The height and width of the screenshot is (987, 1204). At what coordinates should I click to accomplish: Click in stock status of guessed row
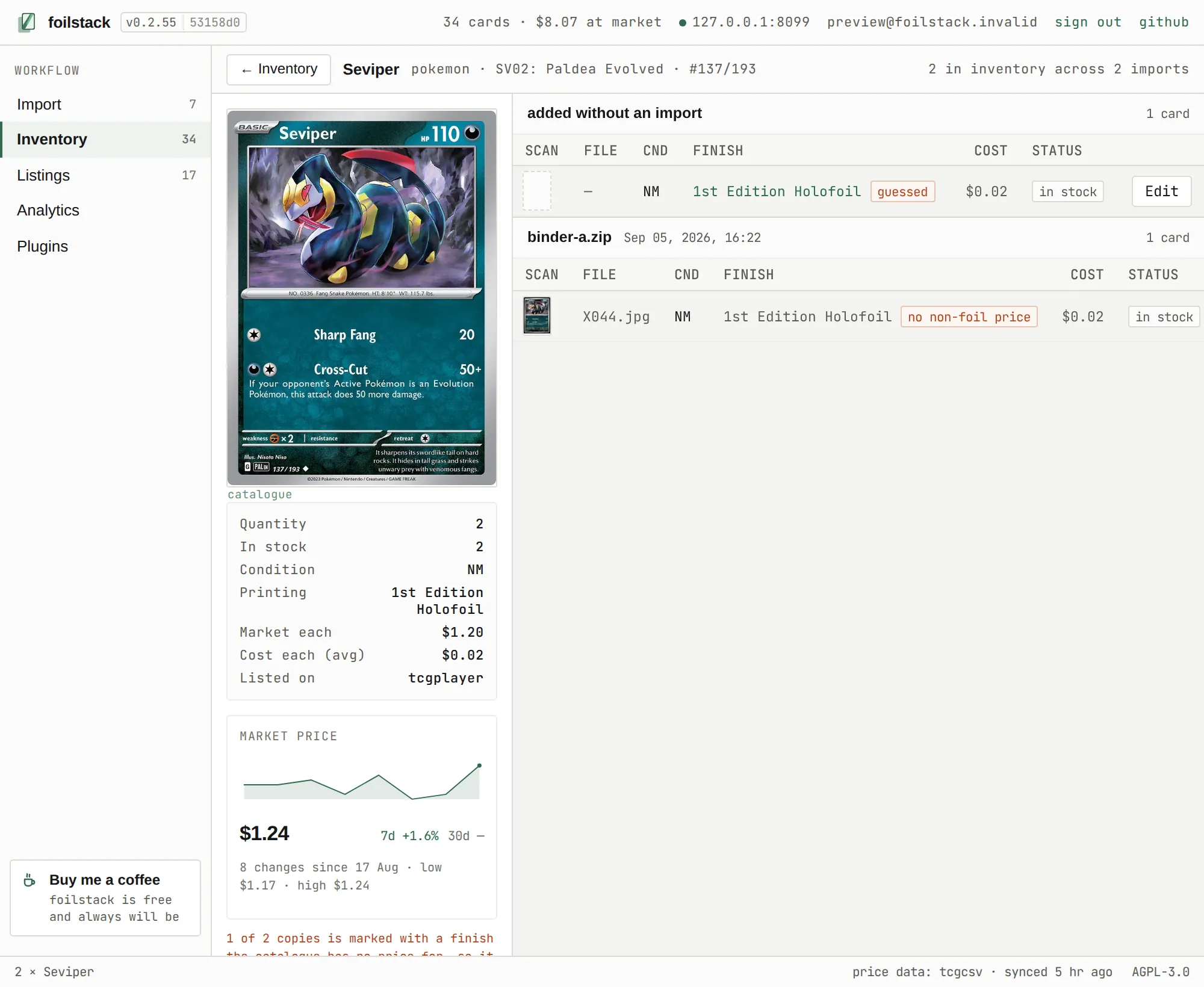1067,191
